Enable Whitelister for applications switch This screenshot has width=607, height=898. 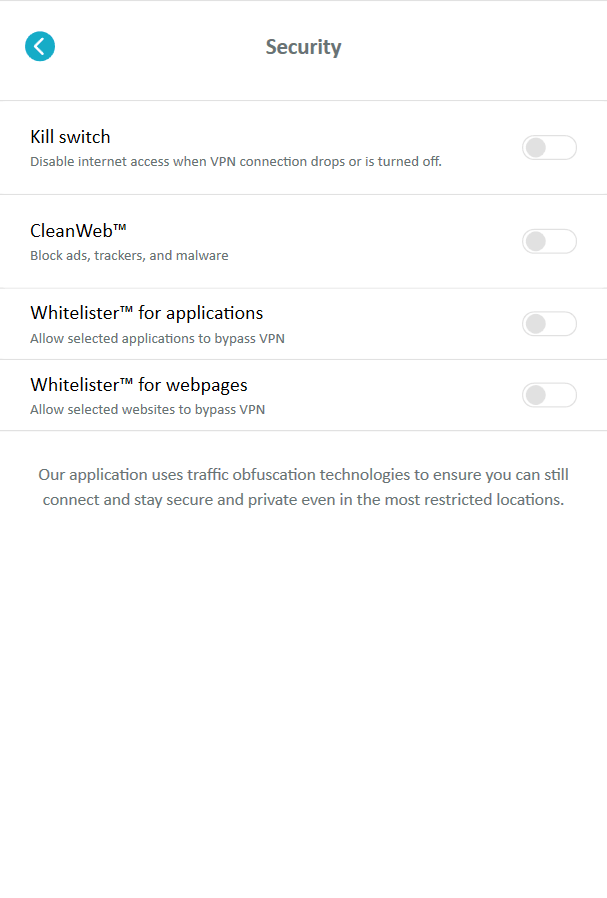pos(549,324)
